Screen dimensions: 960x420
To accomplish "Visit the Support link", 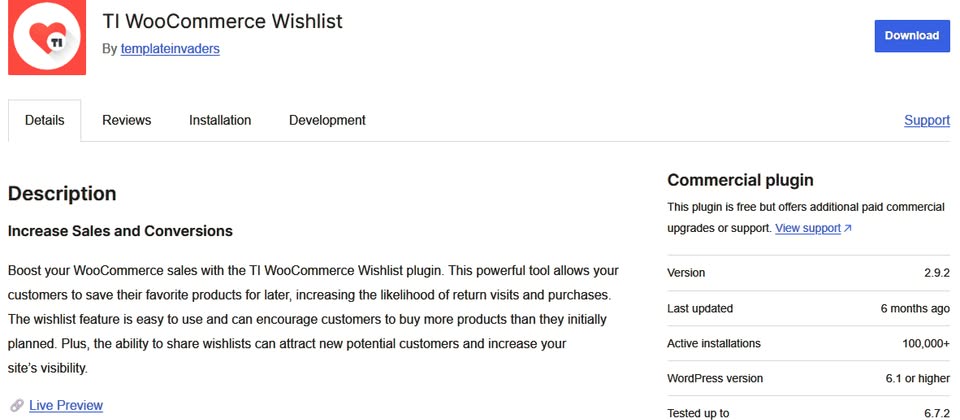I will pyautogui.click(x=927, y=121).
